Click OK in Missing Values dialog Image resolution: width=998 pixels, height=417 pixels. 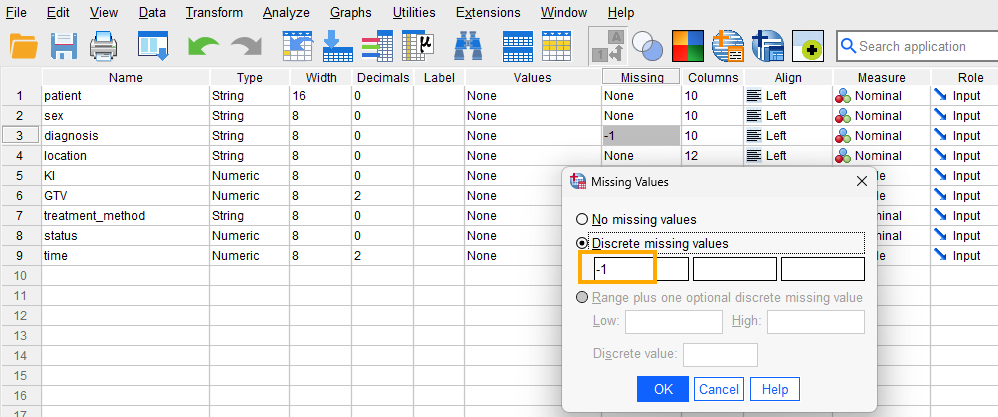coord(663,389)
